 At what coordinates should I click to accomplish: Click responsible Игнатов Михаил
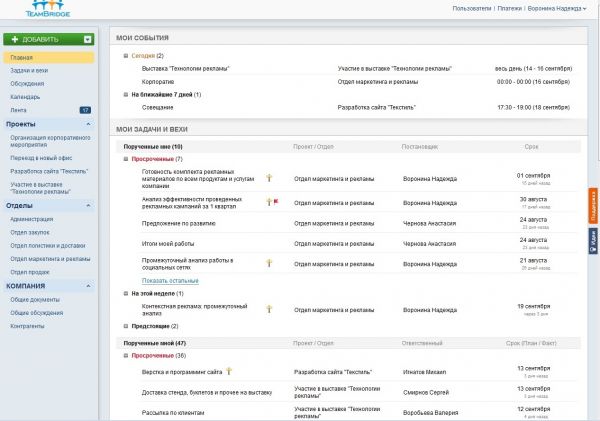[x=424, y=372]
